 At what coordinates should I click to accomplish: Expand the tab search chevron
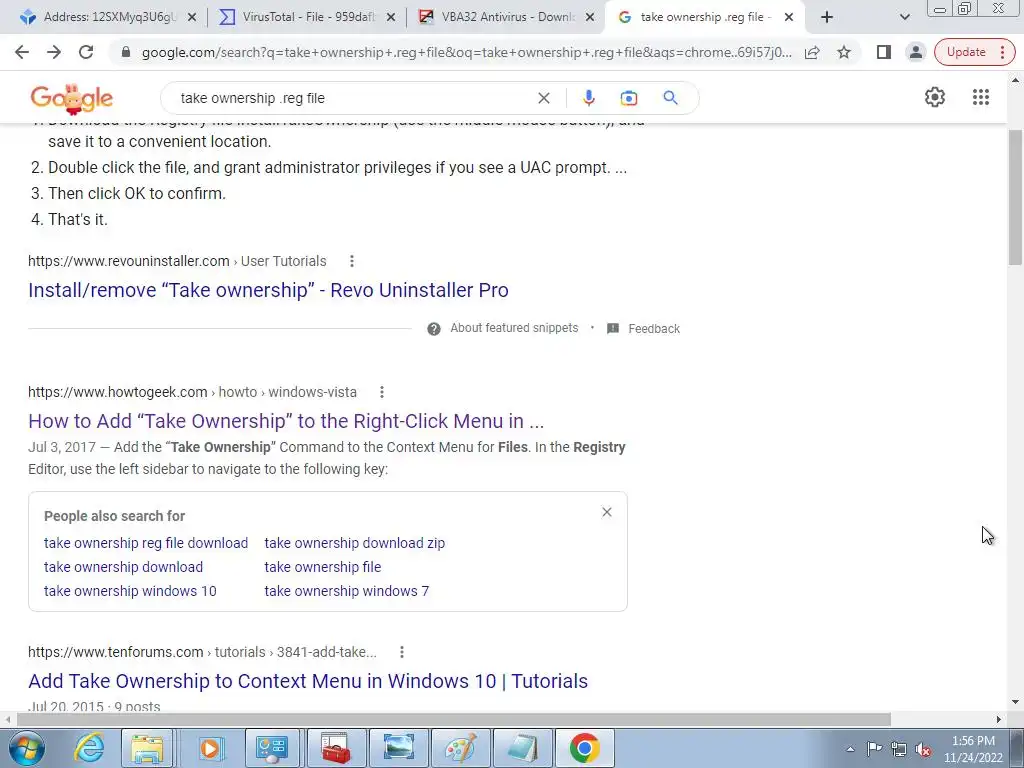904,18
